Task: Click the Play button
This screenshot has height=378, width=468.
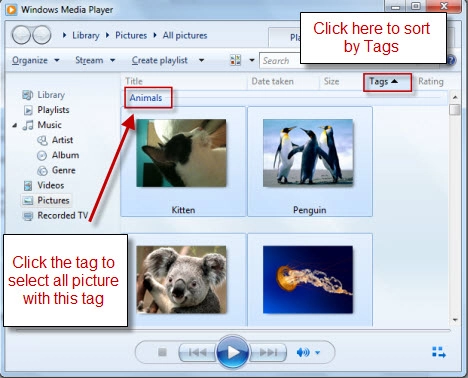Action: 233,352
